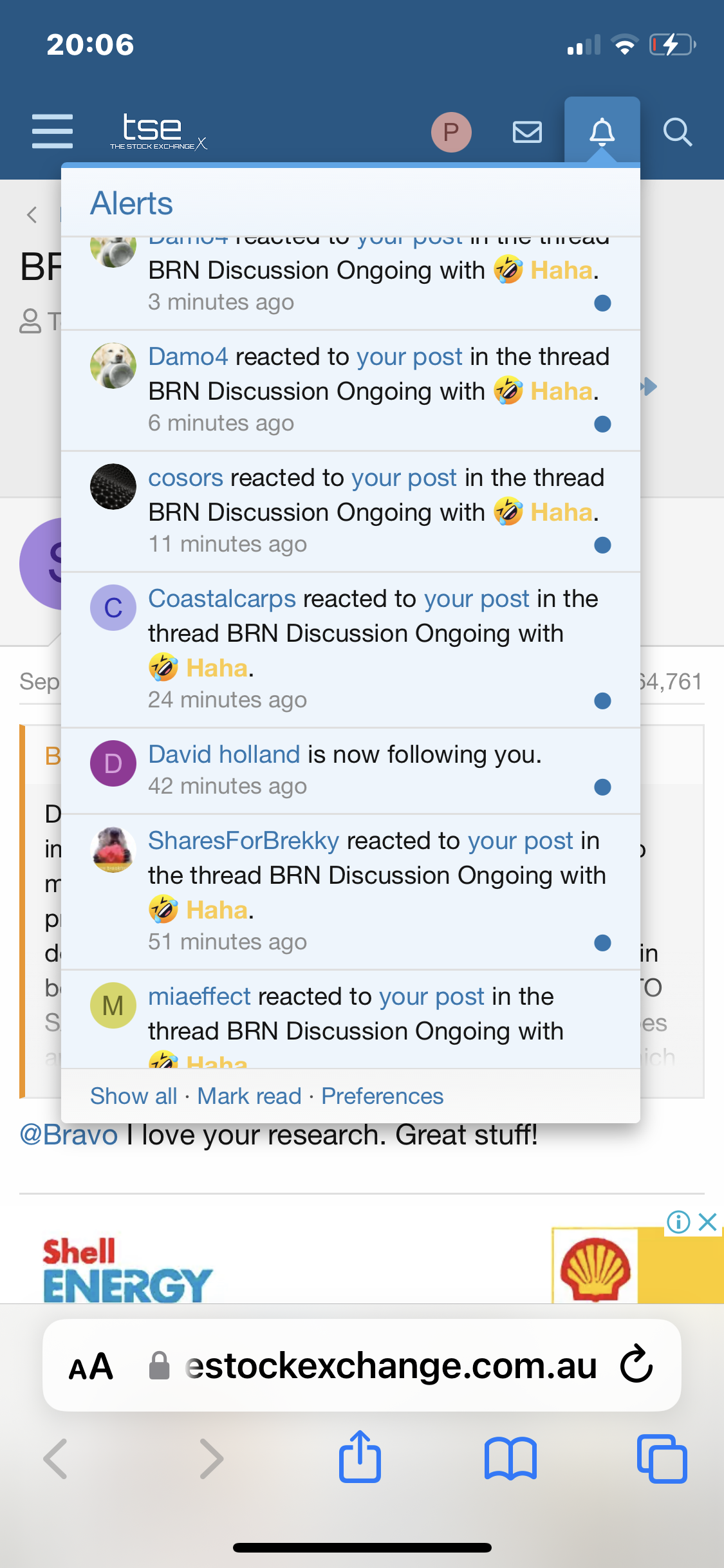
Task: Toggle unread dot on David holland alert
Action: [602, 787]
